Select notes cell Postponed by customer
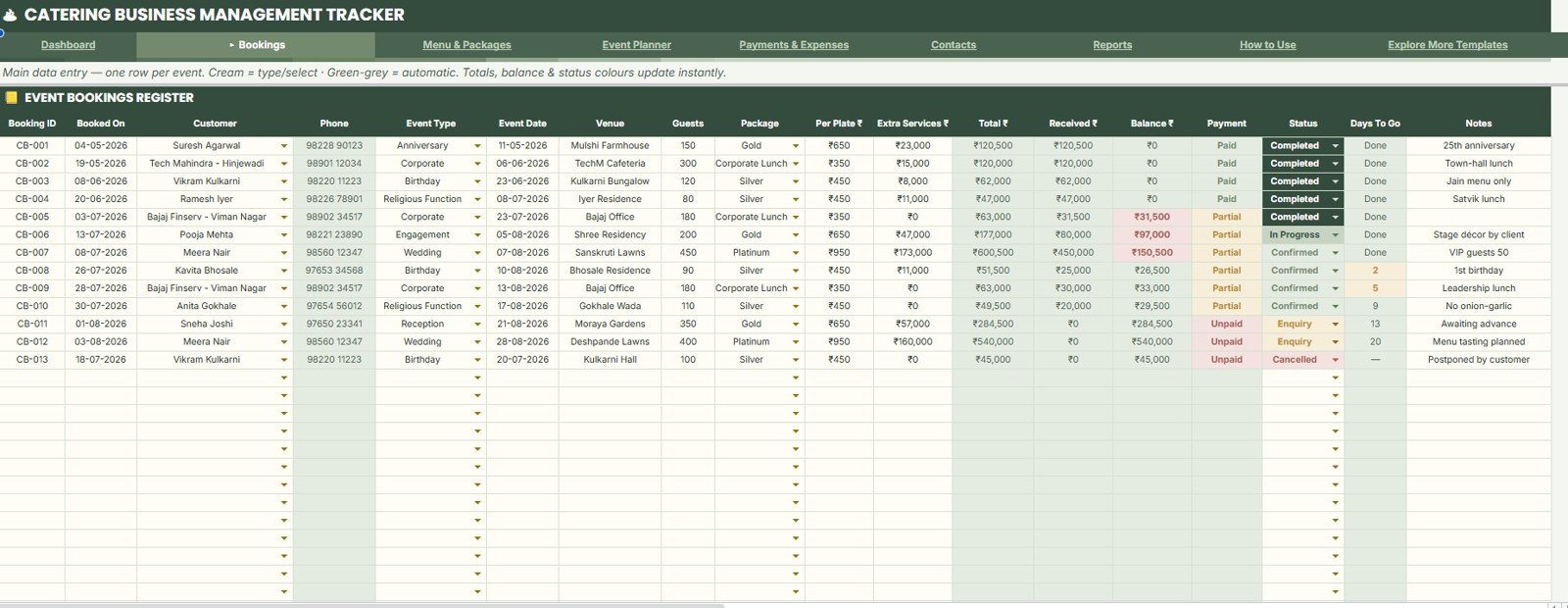The image size is (1568, 608). point(1479,359)
